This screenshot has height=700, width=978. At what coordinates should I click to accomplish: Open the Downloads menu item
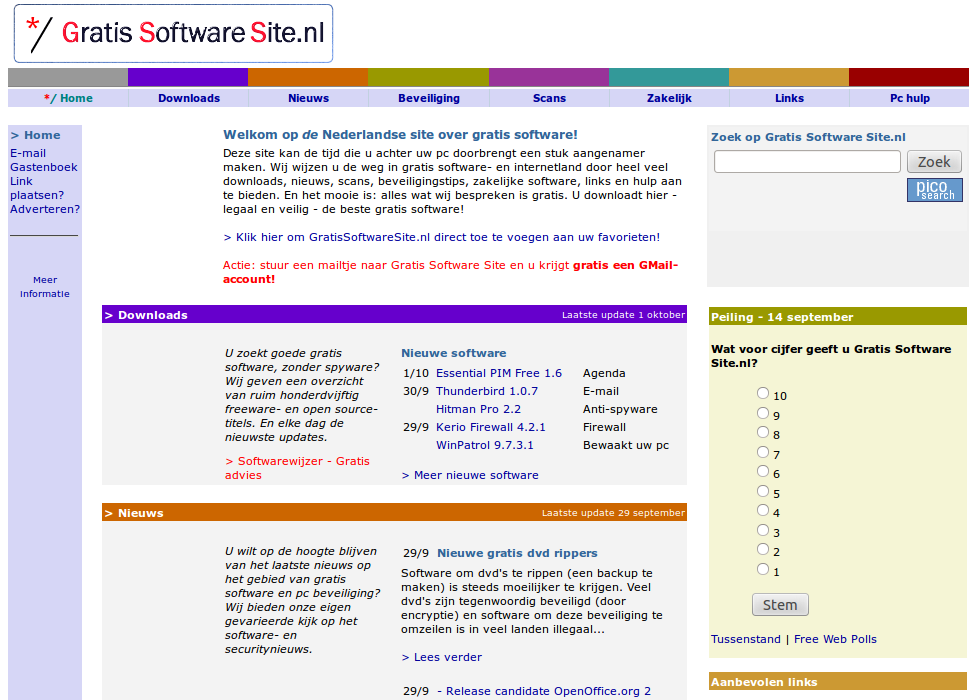click(x=188, y=98)
